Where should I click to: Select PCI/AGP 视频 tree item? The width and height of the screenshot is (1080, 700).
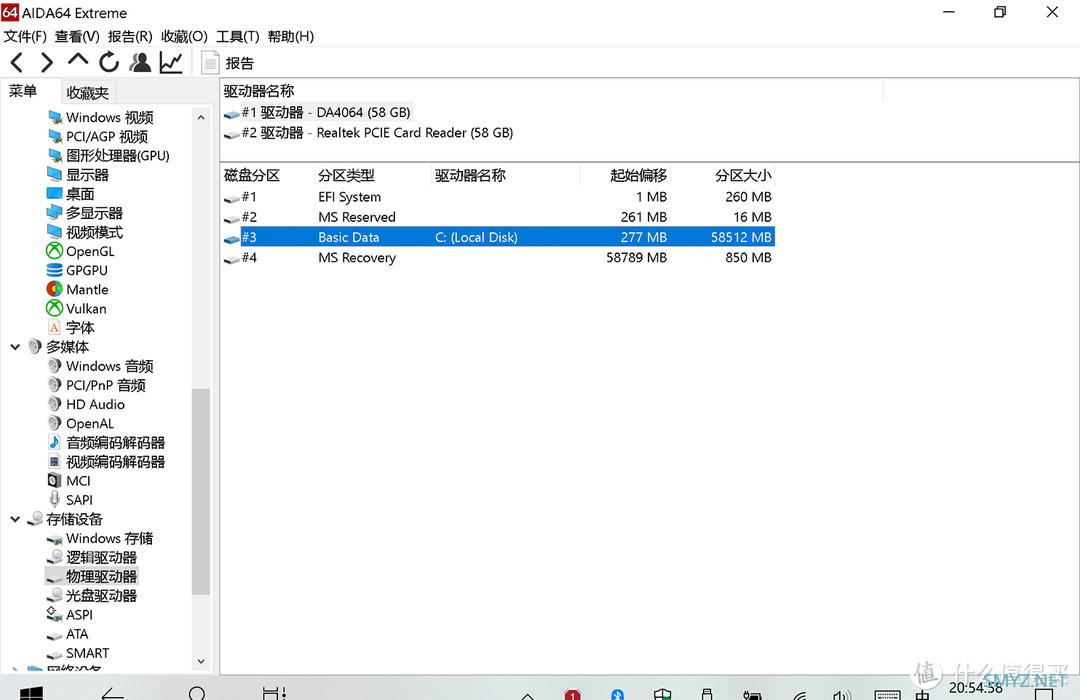(x=98, y=136)
